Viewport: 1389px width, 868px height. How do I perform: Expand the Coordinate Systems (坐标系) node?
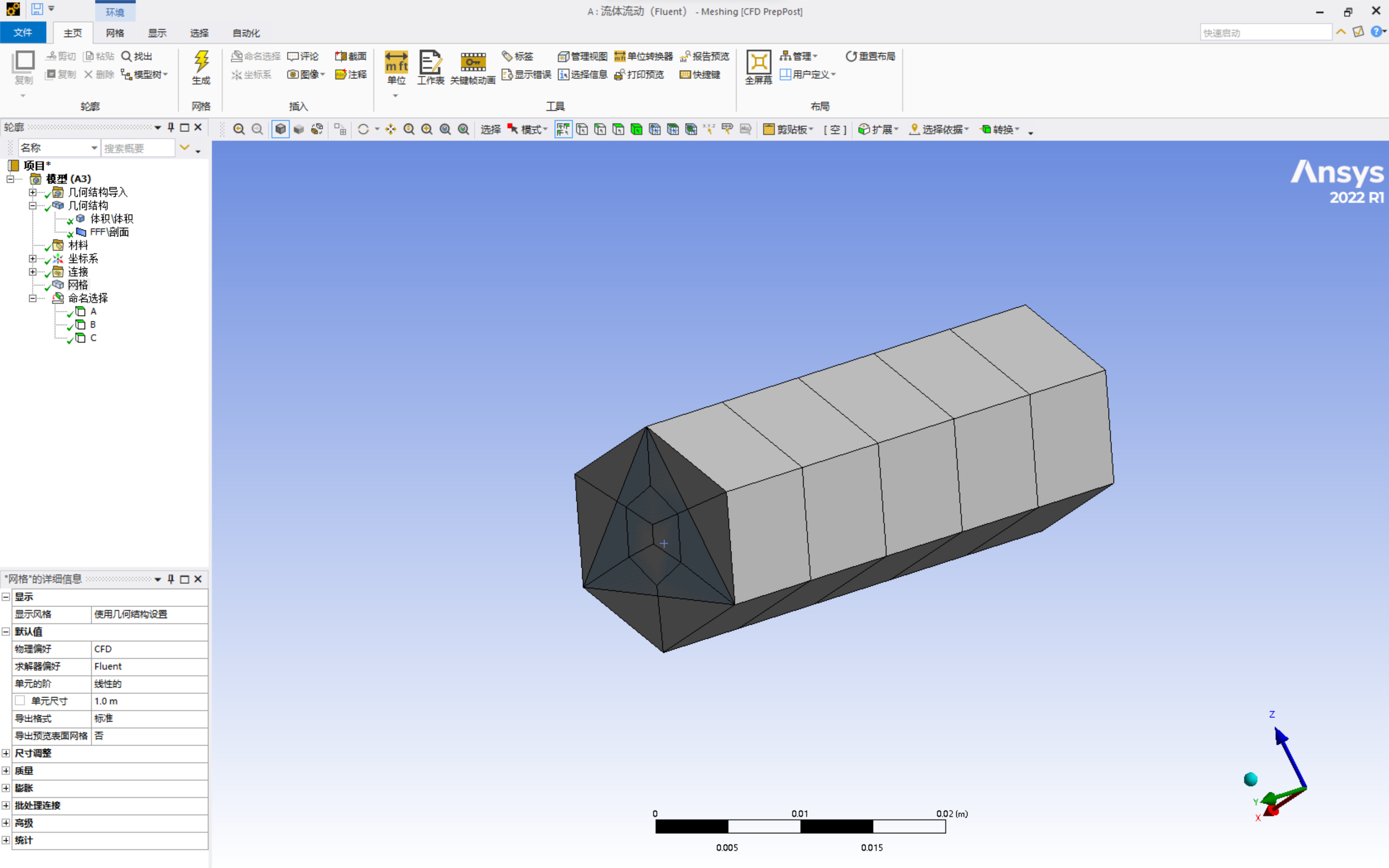(33, 258)
